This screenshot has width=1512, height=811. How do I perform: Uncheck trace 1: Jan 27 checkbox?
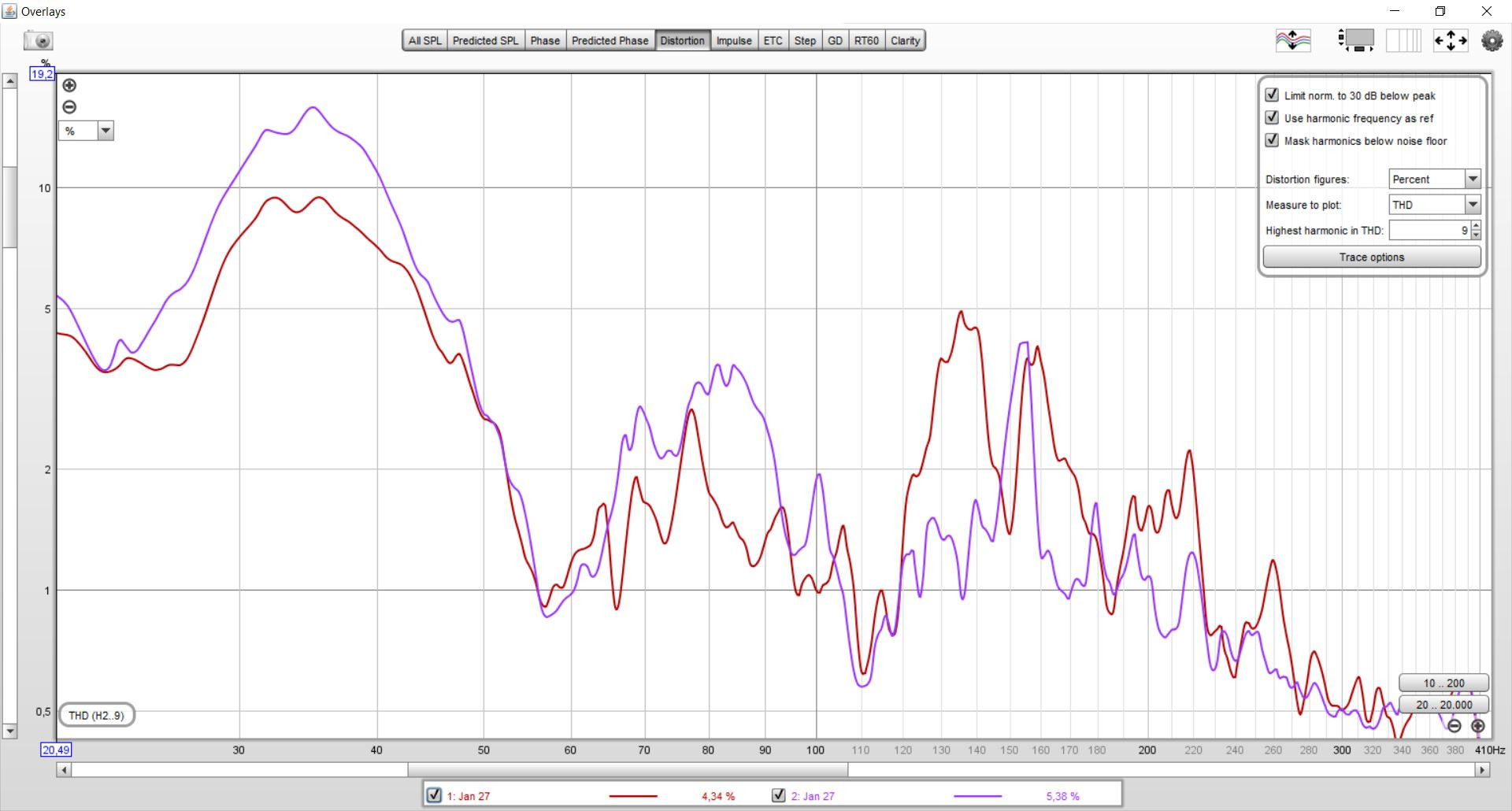(x=434, y=795)
